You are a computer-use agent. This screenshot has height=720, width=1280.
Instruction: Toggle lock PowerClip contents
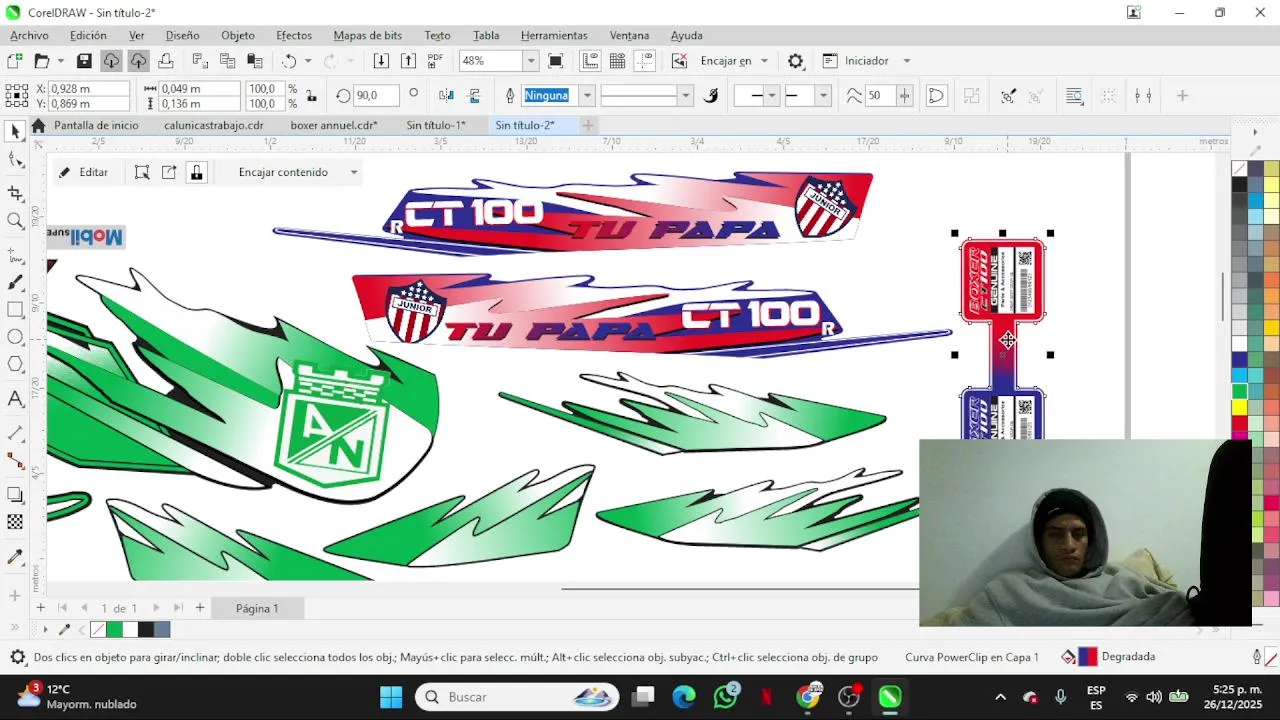point(196,172)
